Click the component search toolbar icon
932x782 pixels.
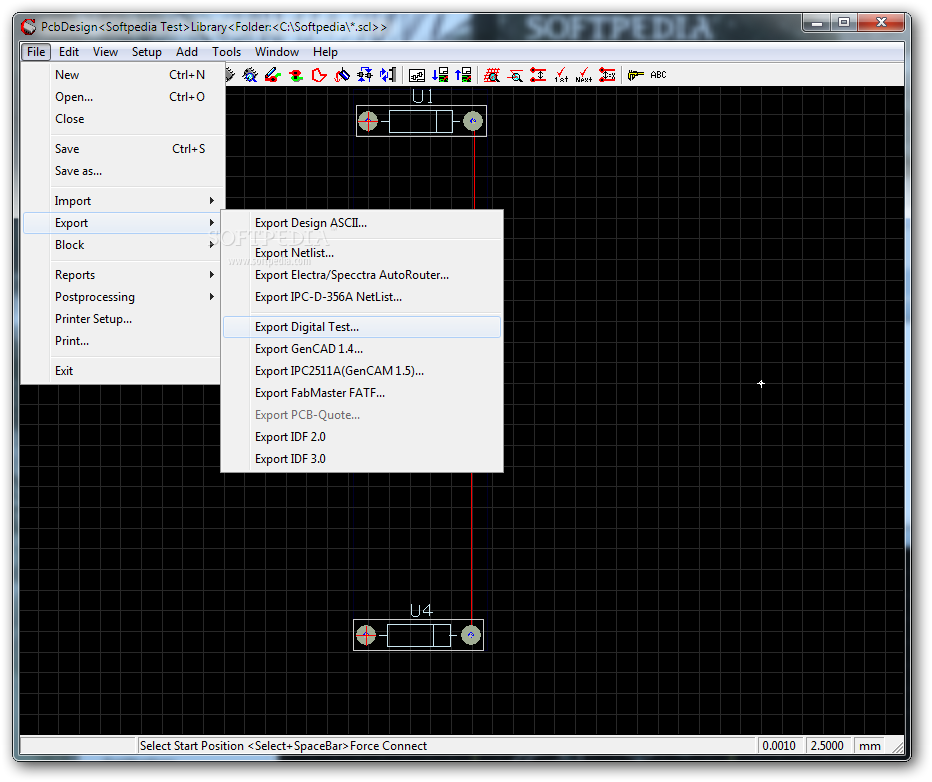click(x=250, y=75)
